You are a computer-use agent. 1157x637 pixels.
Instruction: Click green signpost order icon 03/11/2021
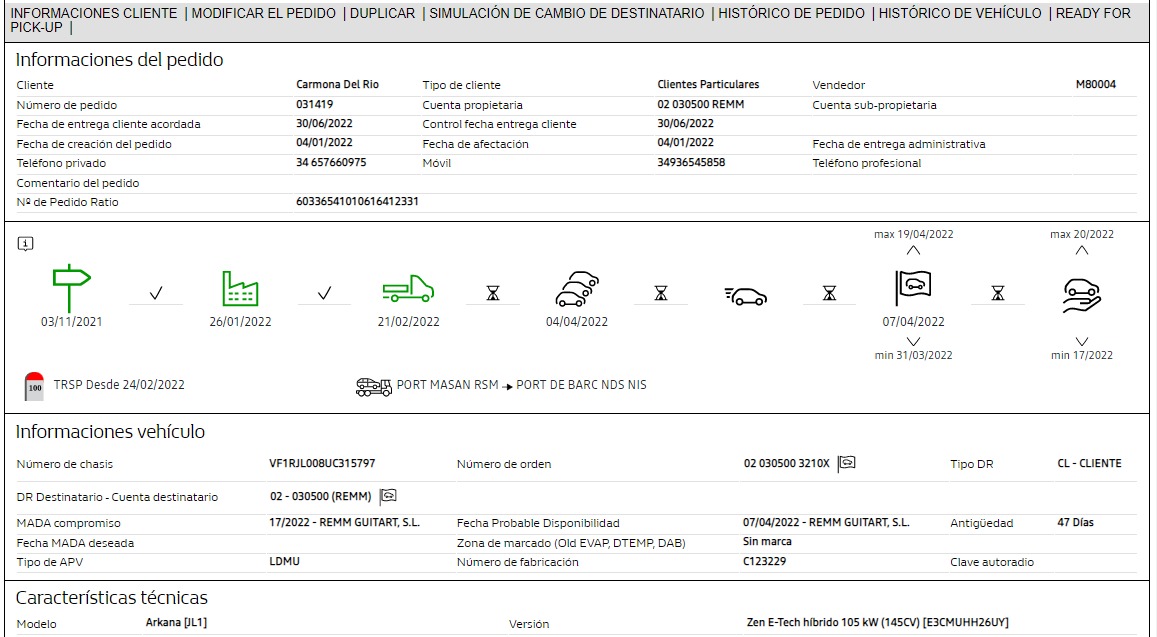tap(71, 288)
